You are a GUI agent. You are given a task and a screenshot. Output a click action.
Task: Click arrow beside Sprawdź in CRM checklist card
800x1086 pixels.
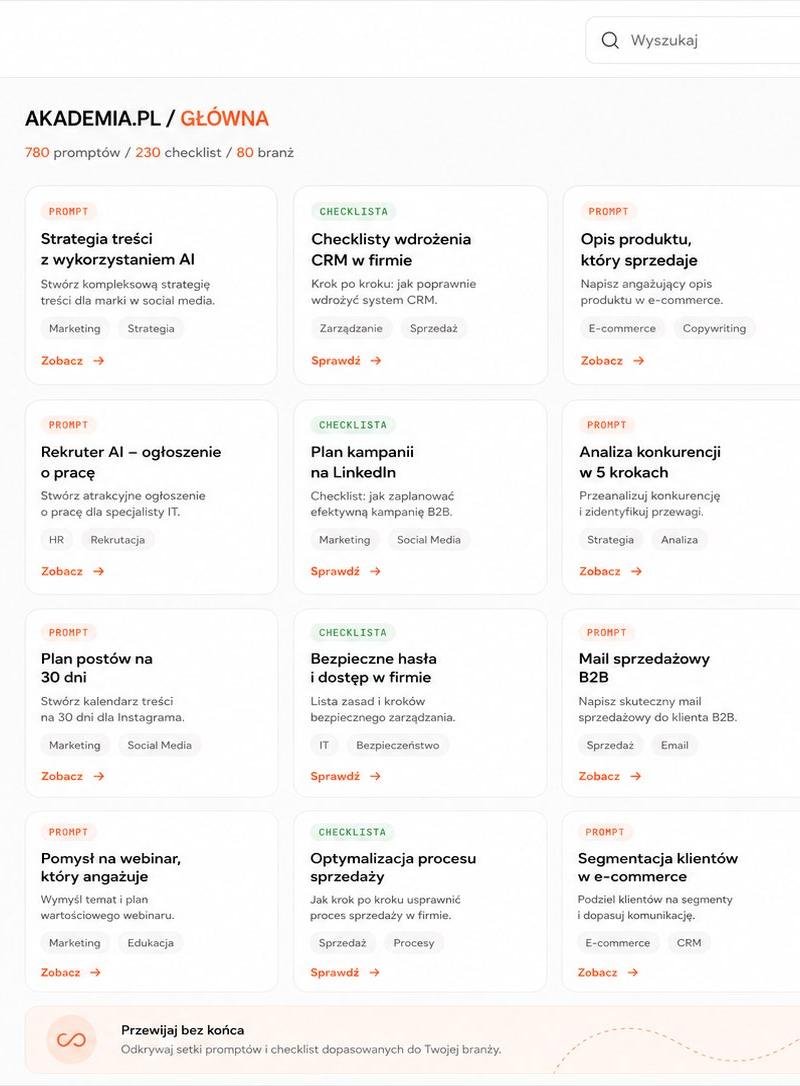click(x=375, y=361)
